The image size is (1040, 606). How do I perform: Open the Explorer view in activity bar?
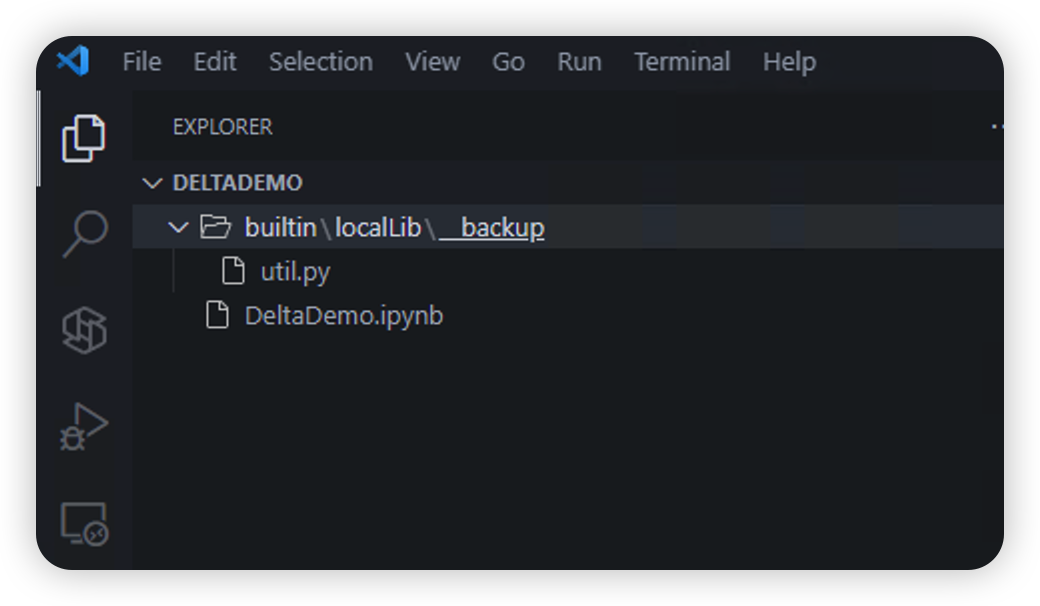pos(84,138)
